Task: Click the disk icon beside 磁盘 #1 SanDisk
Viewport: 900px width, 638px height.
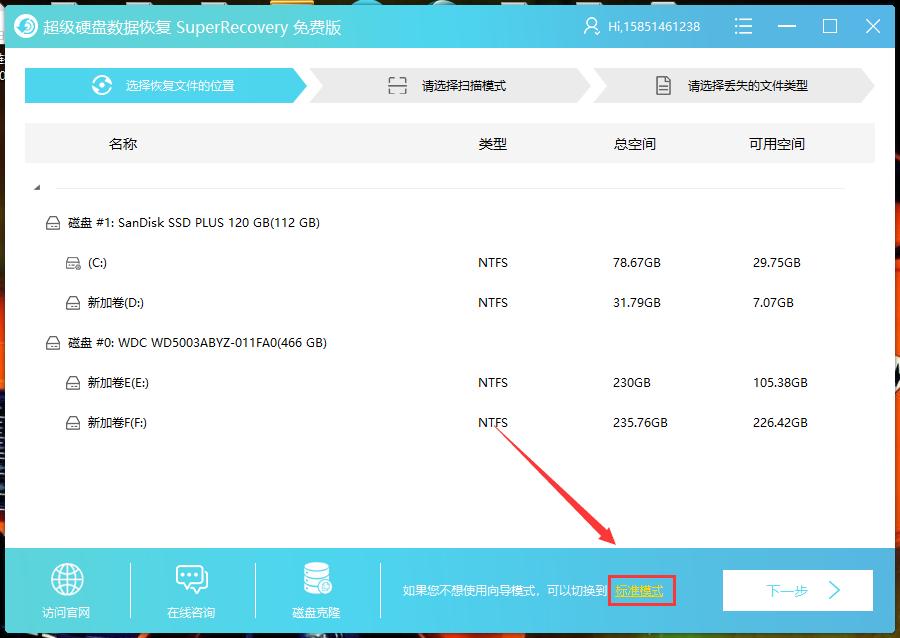Action: (52, 222)
